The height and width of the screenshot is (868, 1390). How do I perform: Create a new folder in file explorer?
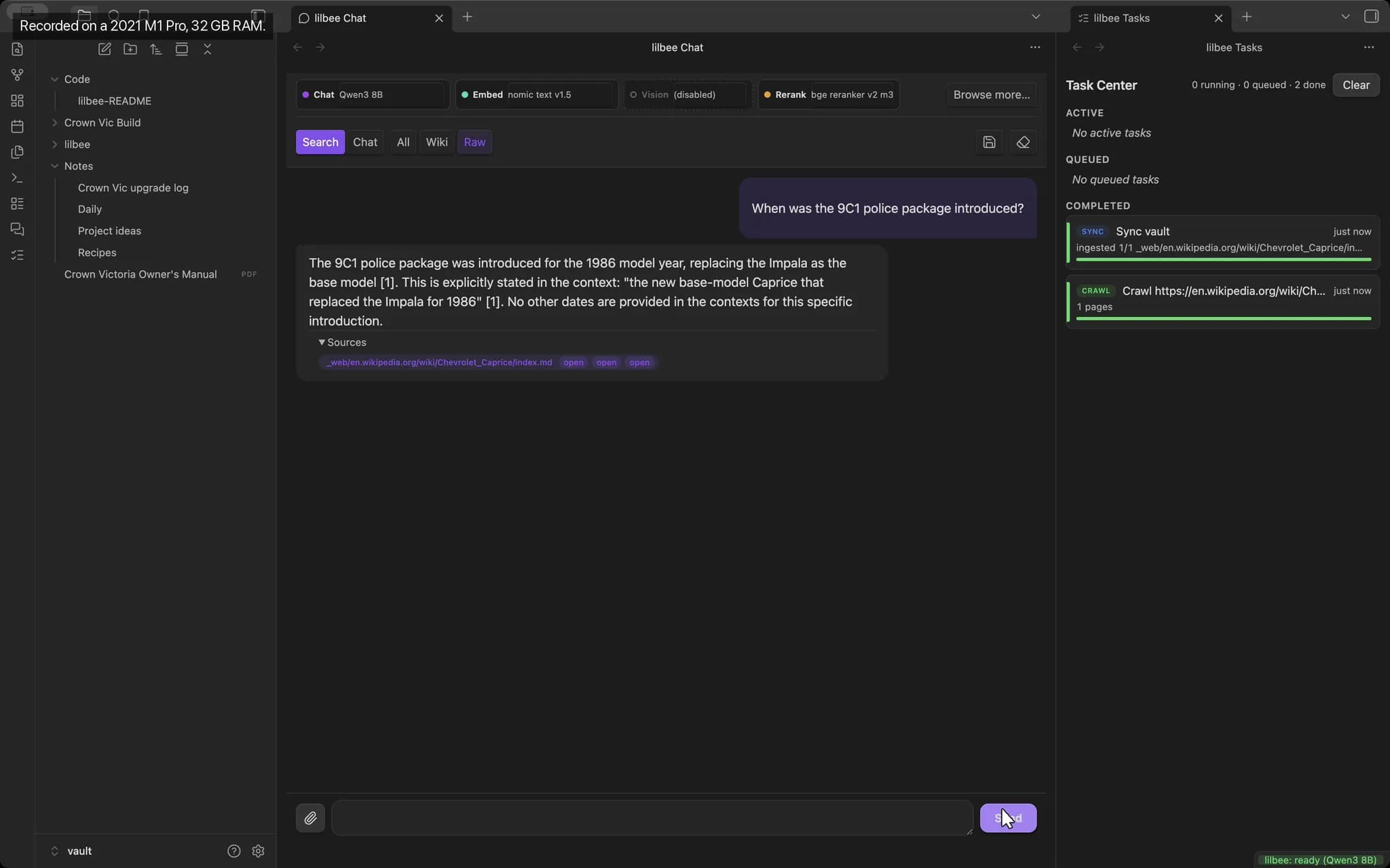pos(130,49)
